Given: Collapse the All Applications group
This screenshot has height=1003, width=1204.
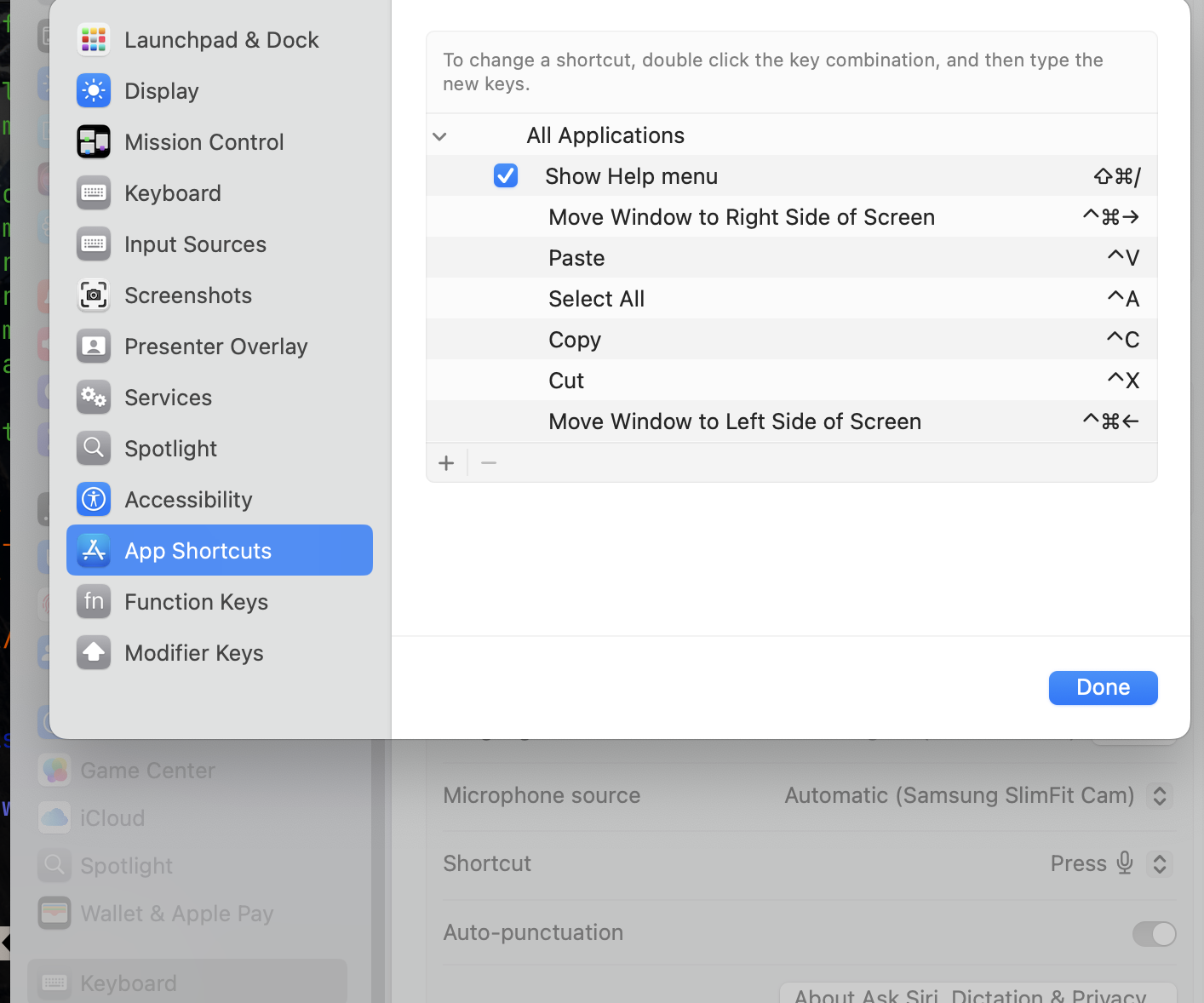Looking at the screenshot, I should [440, 136].
